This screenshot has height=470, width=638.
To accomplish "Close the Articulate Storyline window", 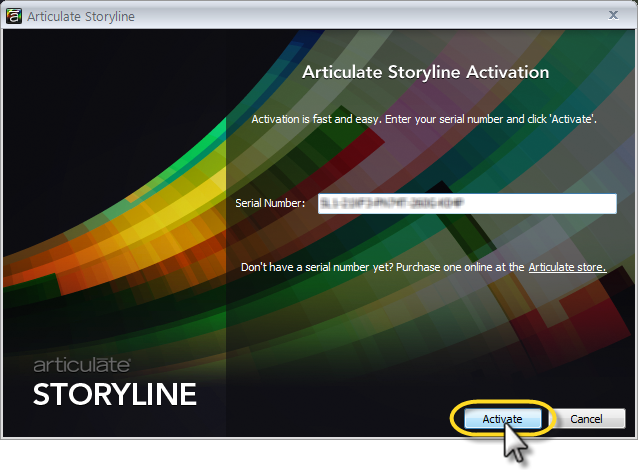I will point(613,15).
